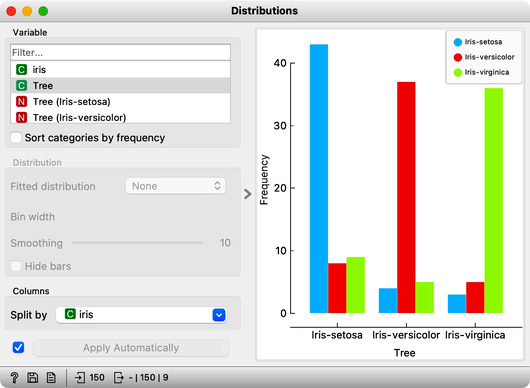Click the Apply Automatically button
The height and width of the screenshot is (388, 530).
131,348
